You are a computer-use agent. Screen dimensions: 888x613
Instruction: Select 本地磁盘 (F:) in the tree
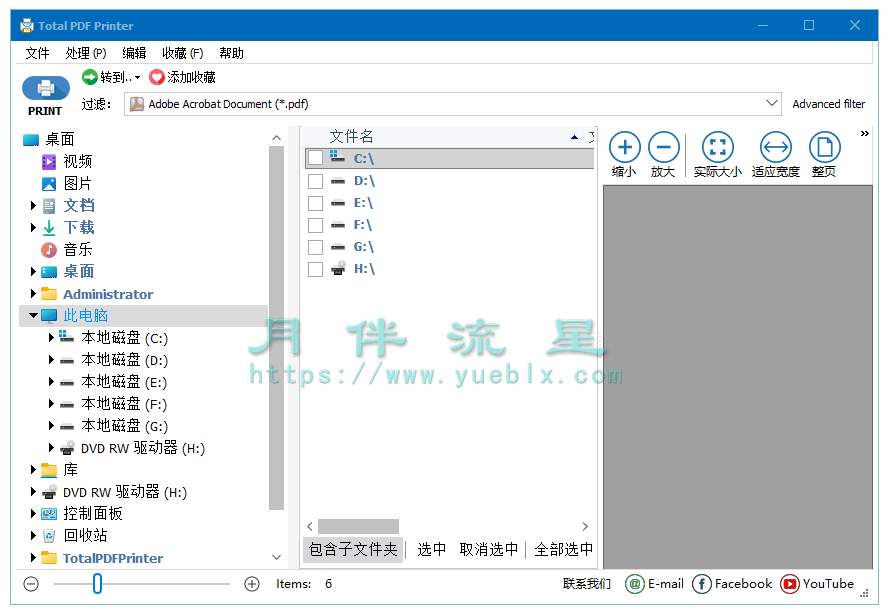click(x=124, y=404)
